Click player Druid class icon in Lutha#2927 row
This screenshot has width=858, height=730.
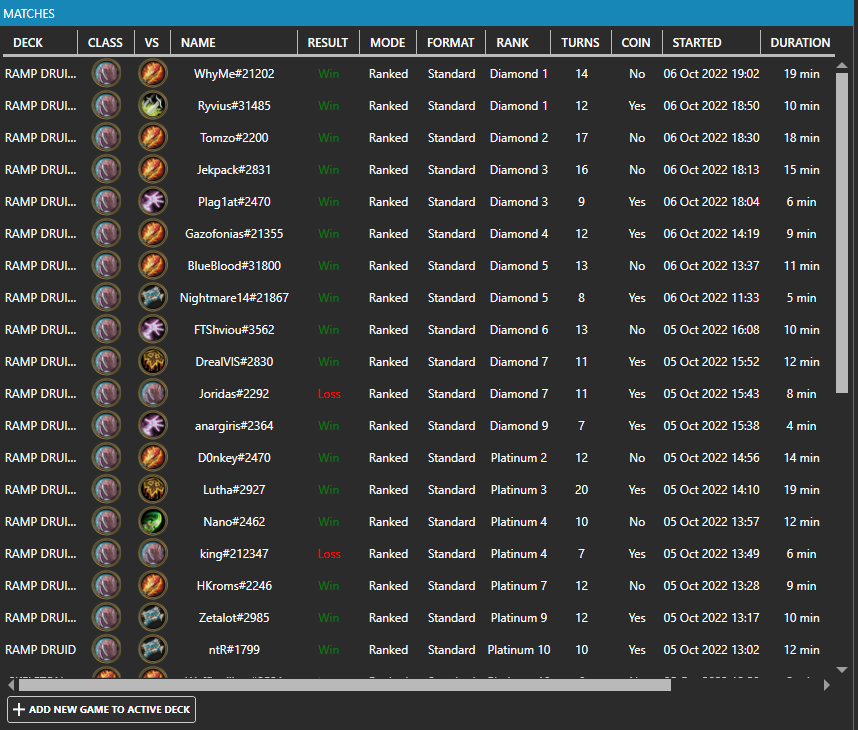click(106, 490)
